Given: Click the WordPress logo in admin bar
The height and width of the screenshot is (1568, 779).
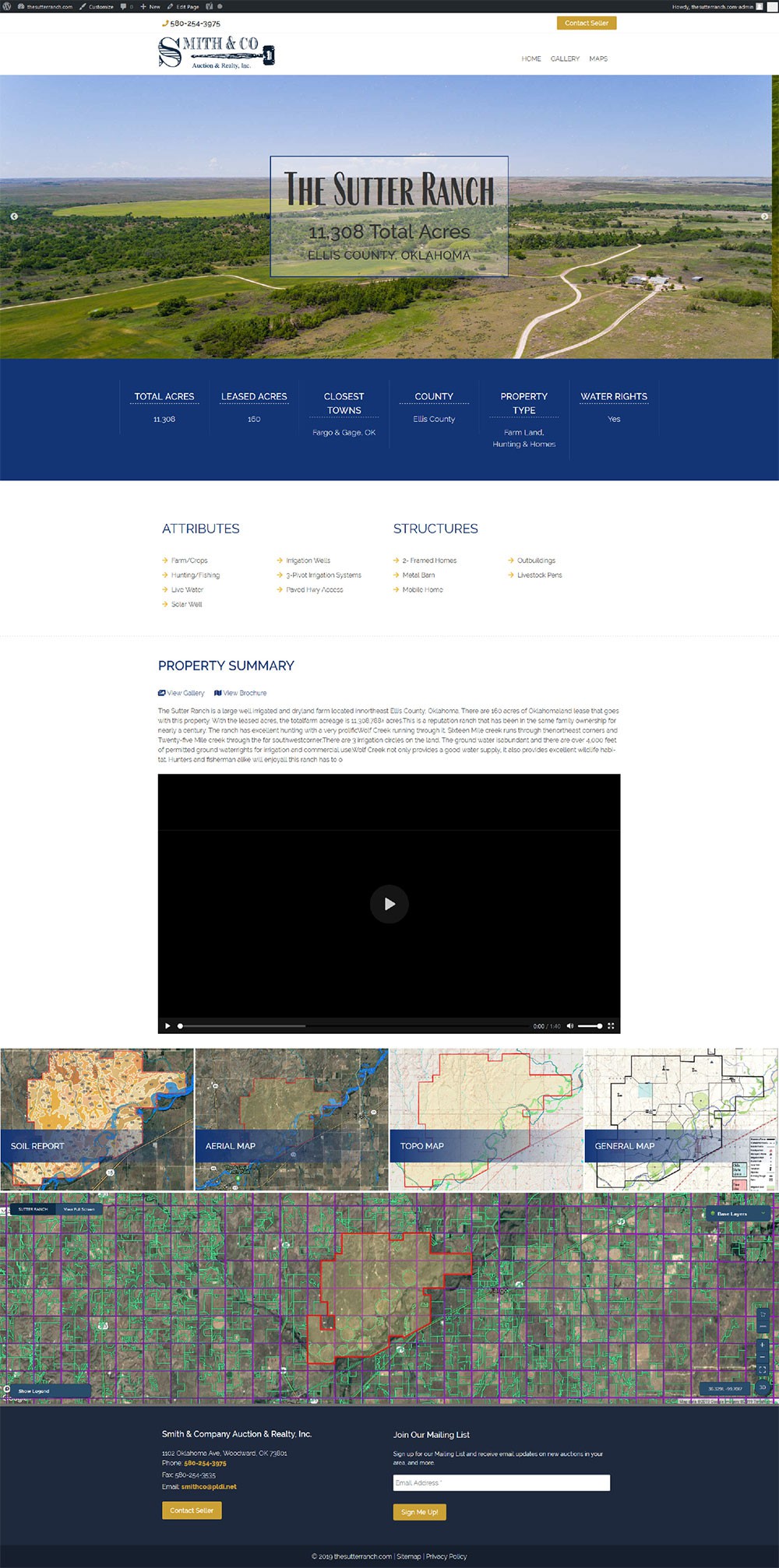Looking at the screenshot, I should [x=8, y=6].
